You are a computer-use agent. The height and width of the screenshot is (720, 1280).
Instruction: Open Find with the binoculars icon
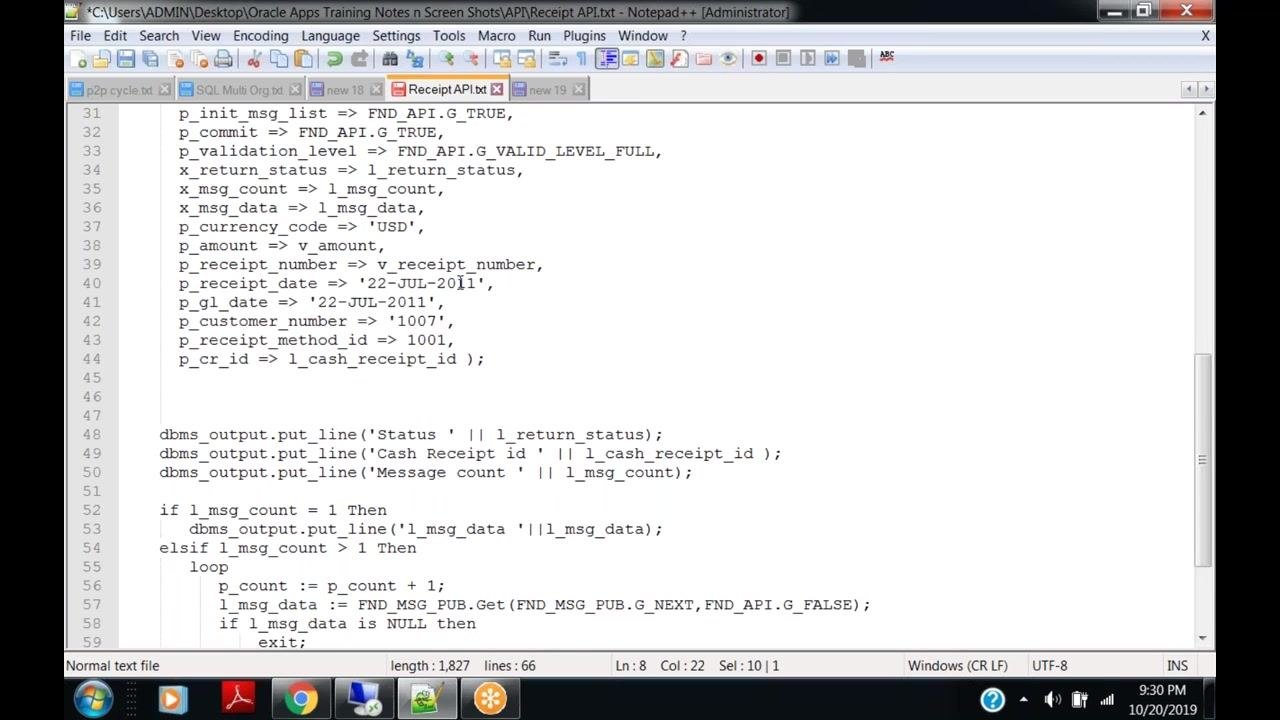click(x=390, y=58)
